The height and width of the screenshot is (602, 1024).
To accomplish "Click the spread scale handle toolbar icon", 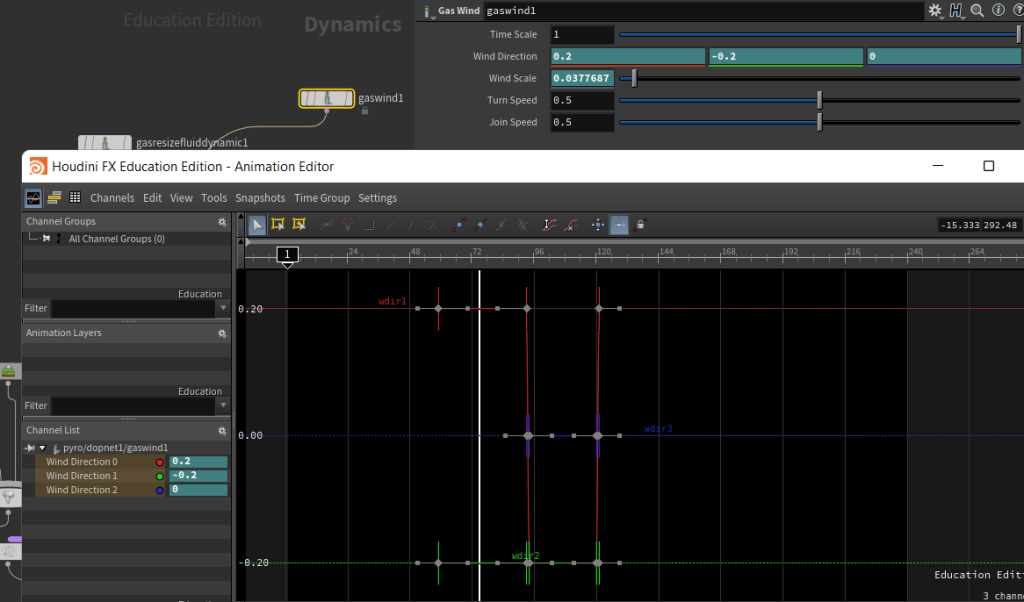I will (x=598, y=225).
